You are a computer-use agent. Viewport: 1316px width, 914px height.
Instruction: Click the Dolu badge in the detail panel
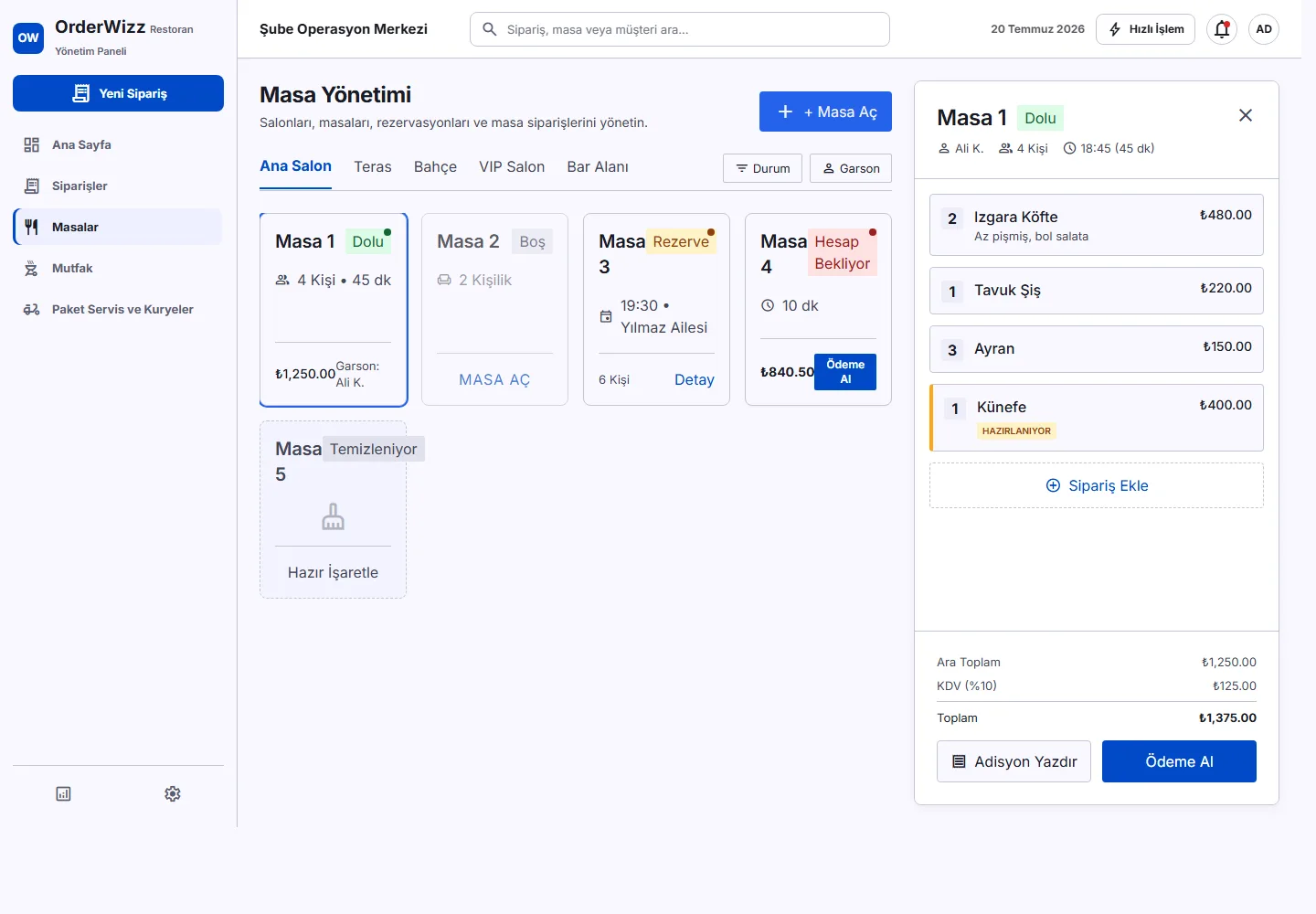point(1040,118)
